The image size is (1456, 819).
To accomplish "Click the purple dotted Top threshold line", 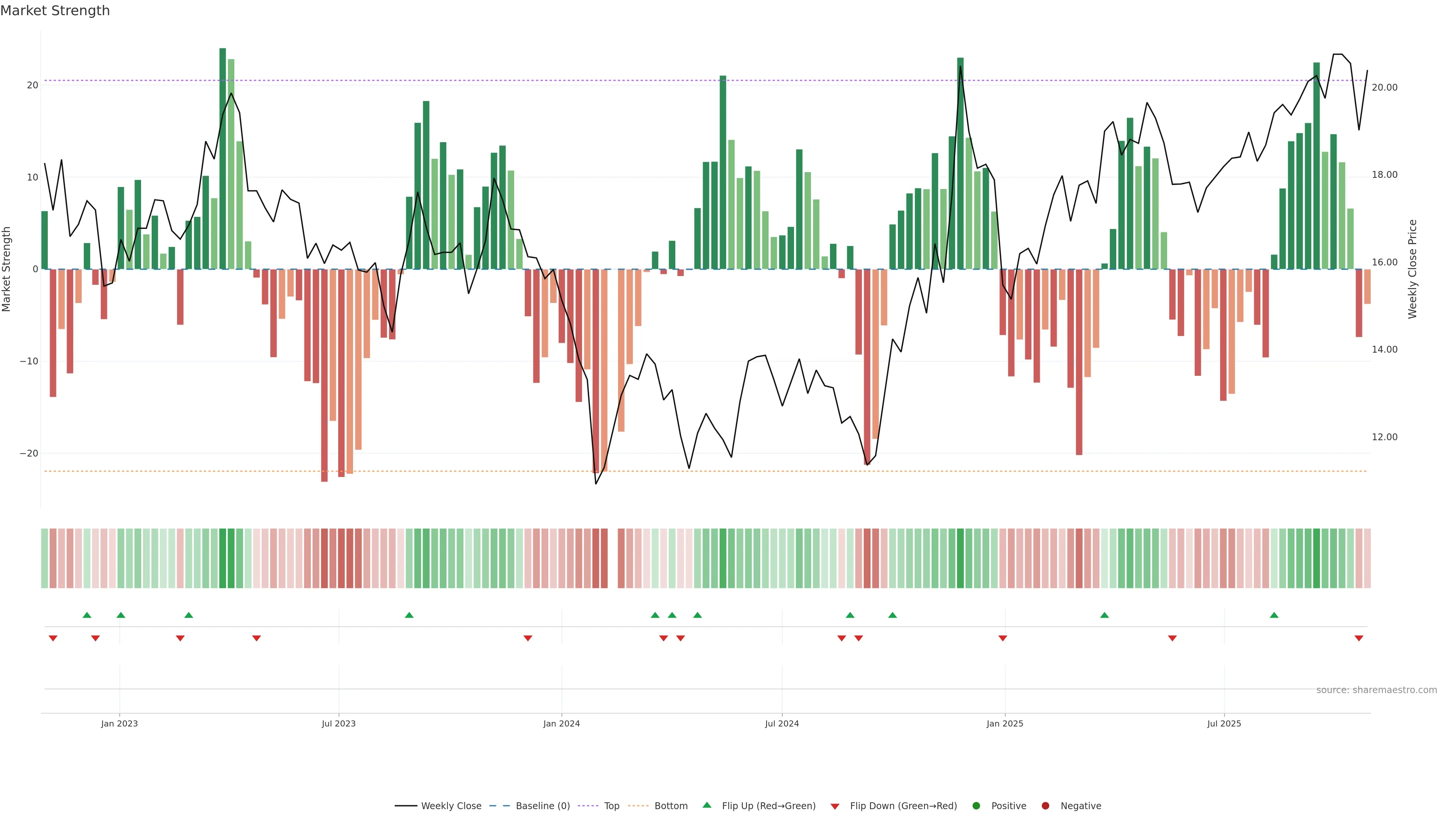I will (x=565, y=80).
